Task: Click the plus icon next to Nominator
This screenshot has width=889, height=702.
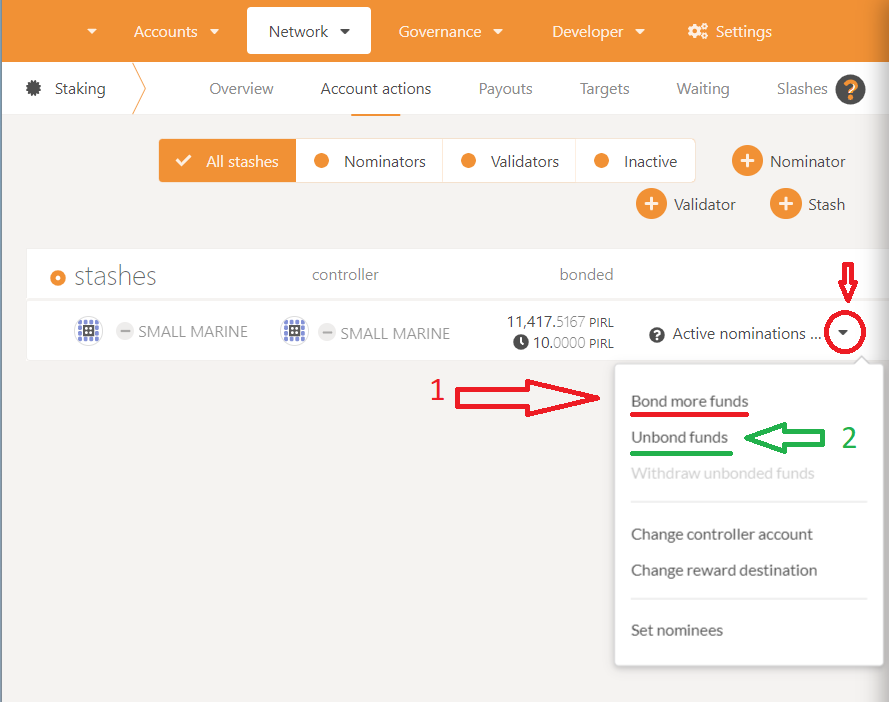Action: point(747,161)
